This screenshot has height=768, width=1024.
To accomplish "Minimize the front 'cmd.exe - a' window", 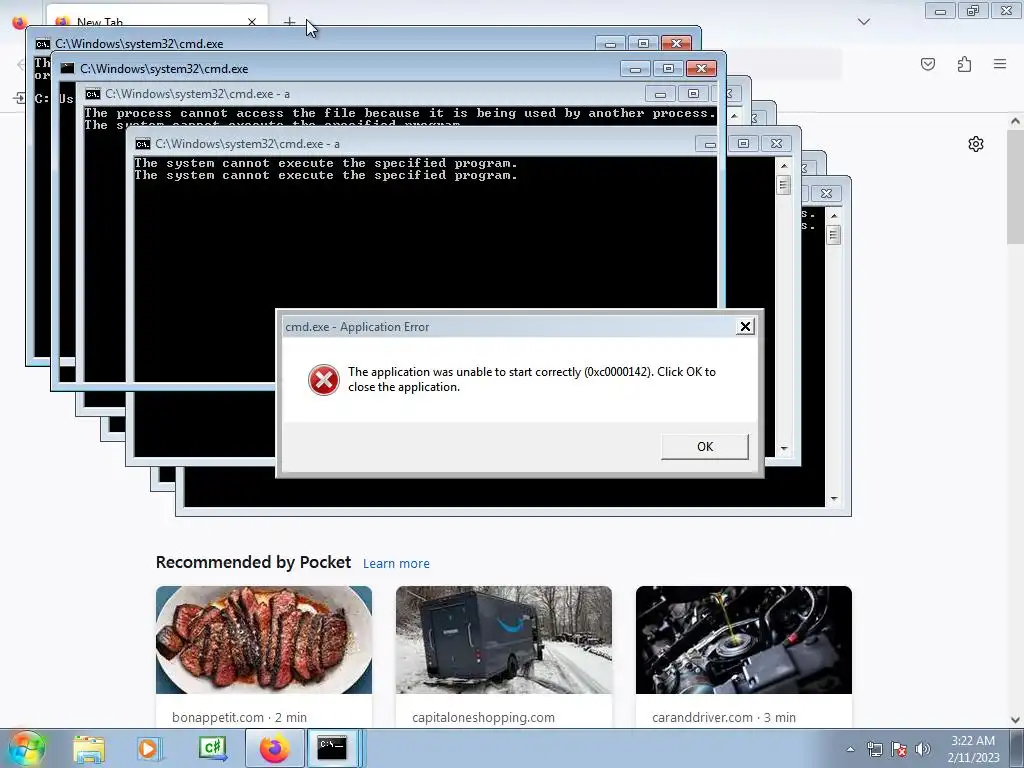I will pos(711,144).
